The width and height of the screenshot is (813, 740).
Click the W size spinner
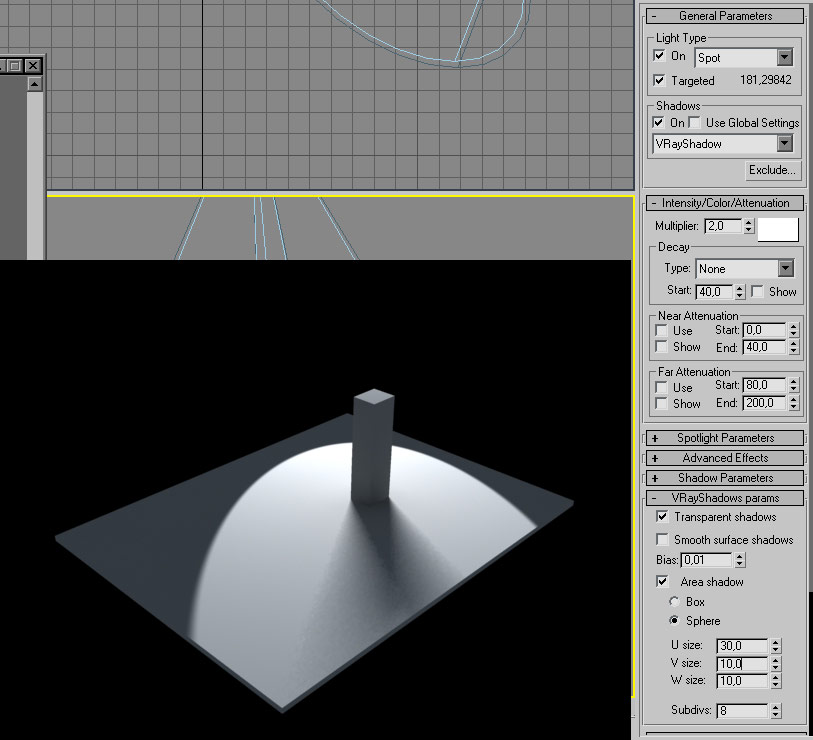[775, 680]
